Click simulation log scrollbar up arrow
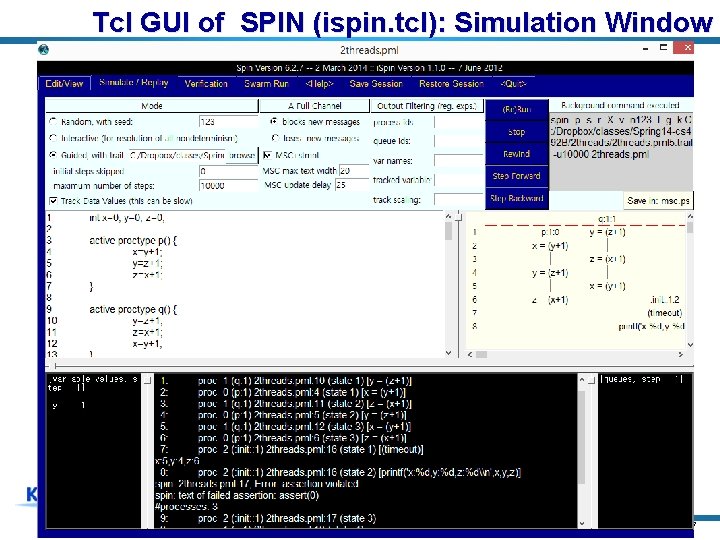Viewport: 720px width, 540px height. pos(581,380)
